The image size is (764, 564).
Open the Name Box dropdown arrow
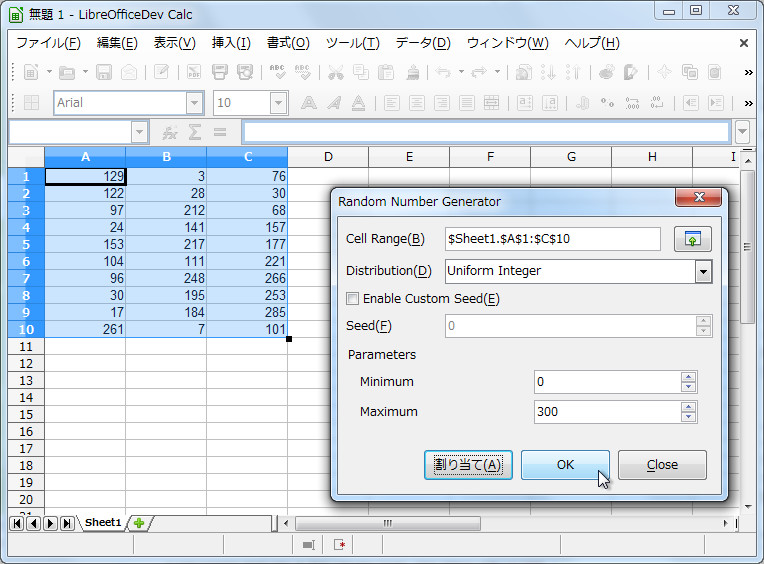click(x=139, y=132)
